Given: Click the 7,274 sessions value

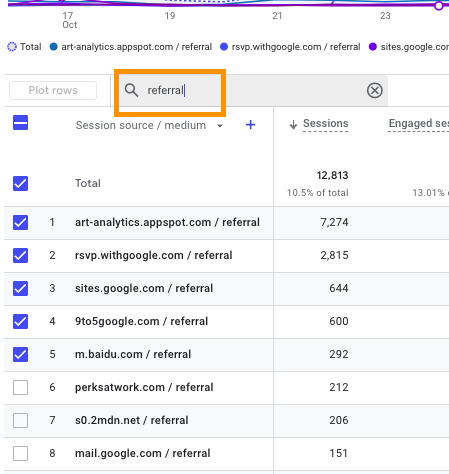Looking at the screenshot, I should (334, 222).
